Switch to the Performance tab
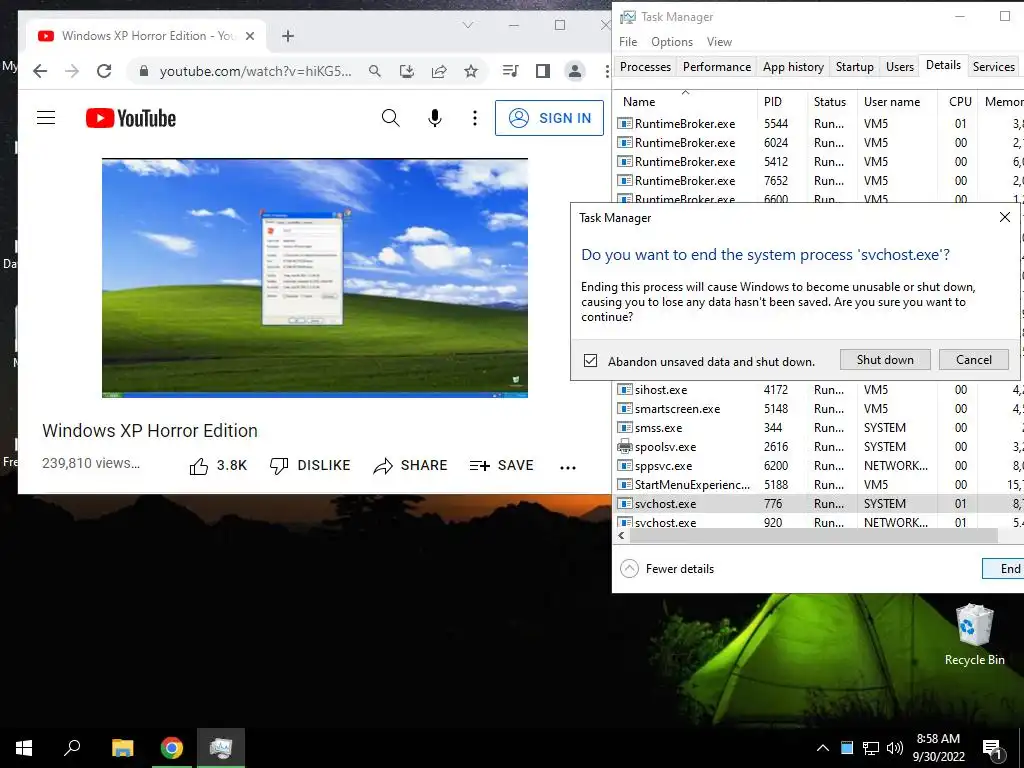The image size is (1024, 768). [716, 67]
